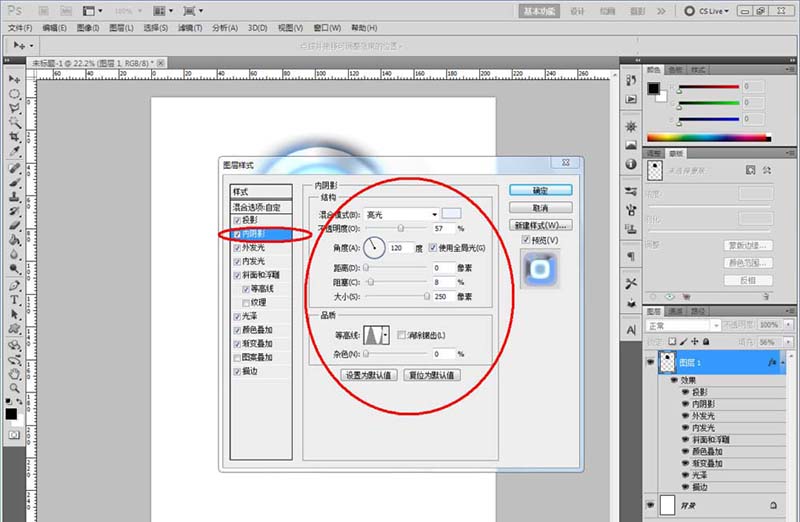
Task: Open the Character panel A icon
Action: [631, 330]
